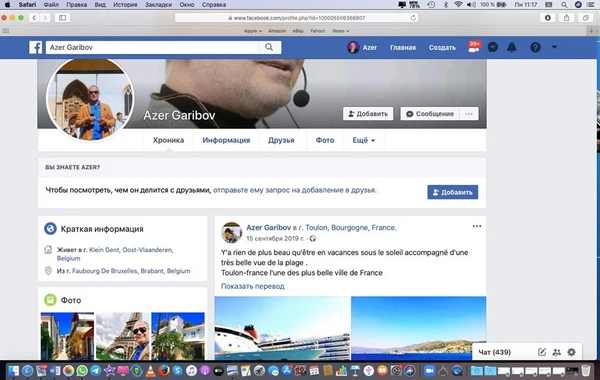Open the История menu
The width and height of the screenshot is (600, 380).
125,5
